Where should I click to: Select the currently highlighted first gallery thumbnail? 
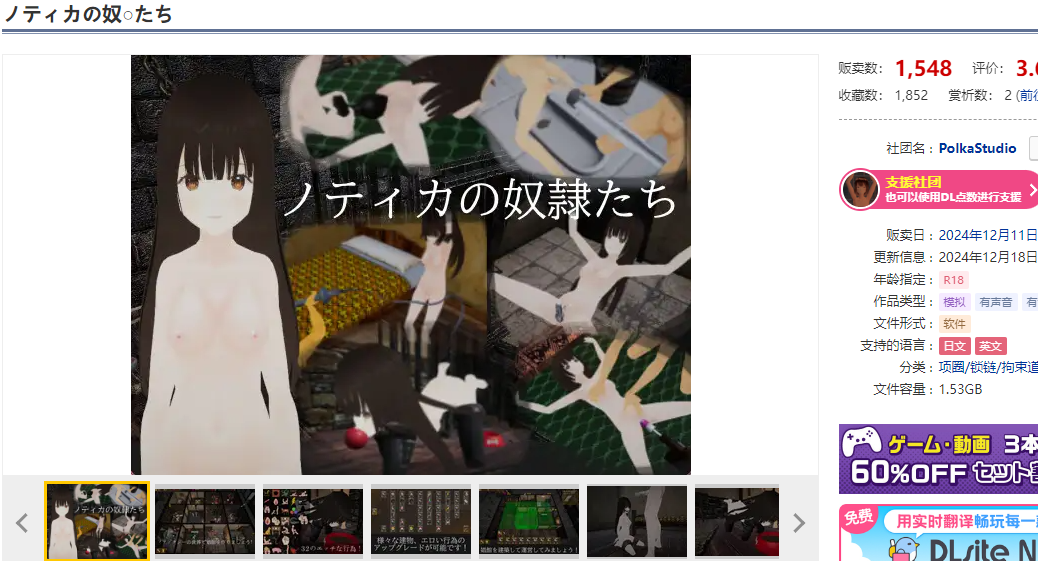(x=96, y=521)
